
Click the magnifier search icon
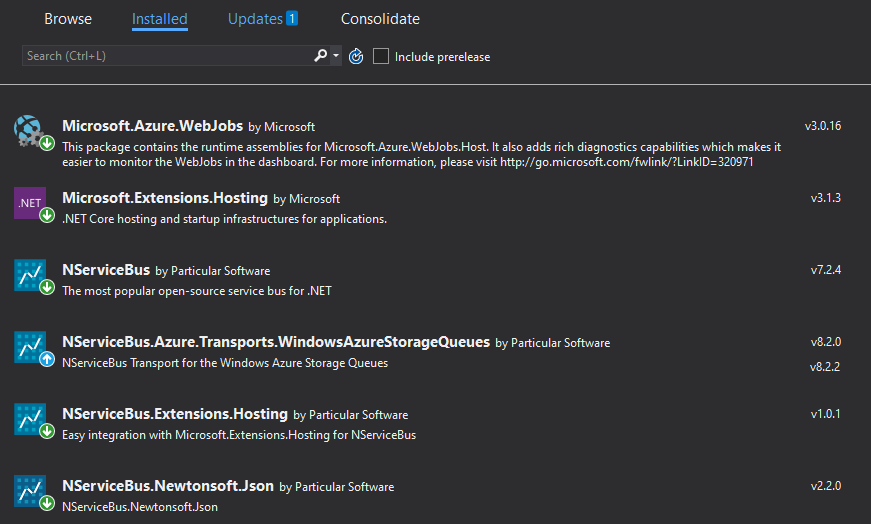click(321, 56)
